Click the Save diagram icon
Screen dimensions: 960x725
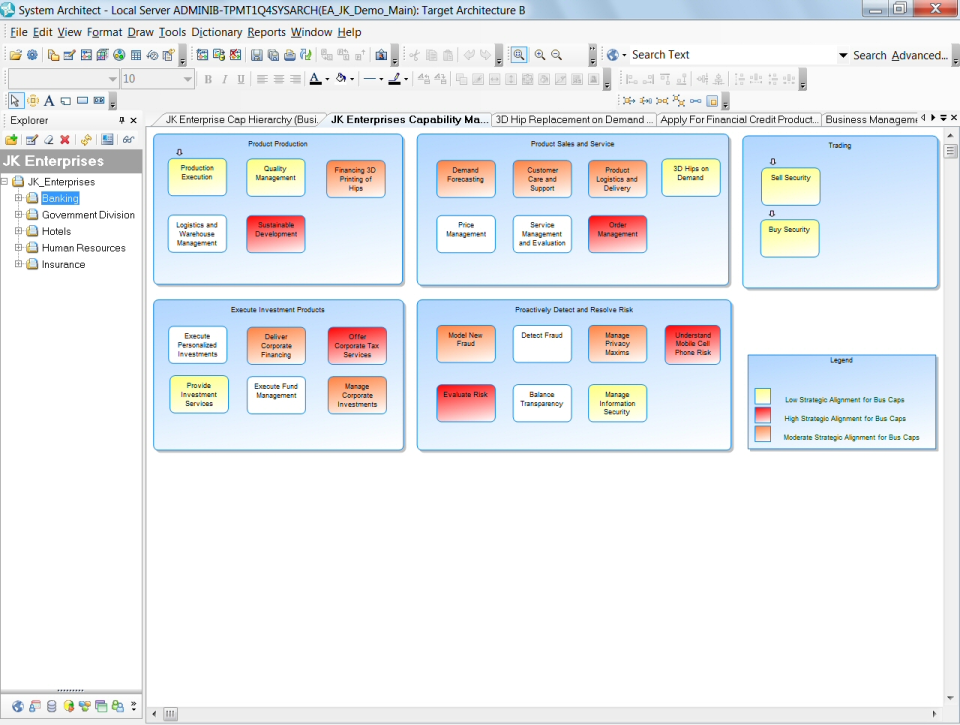coord(256,55)
